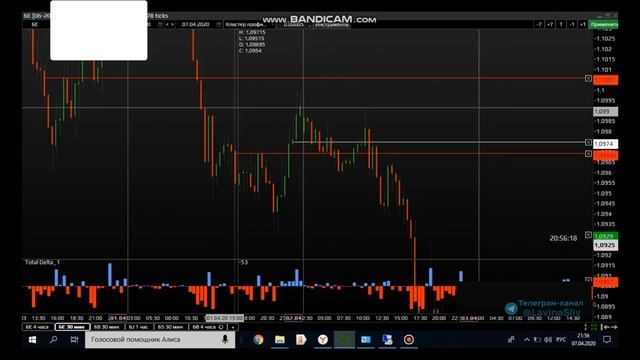Click the +1 step button
The height and width of the screenshot is (360, 640).
[x=583, y=24]
